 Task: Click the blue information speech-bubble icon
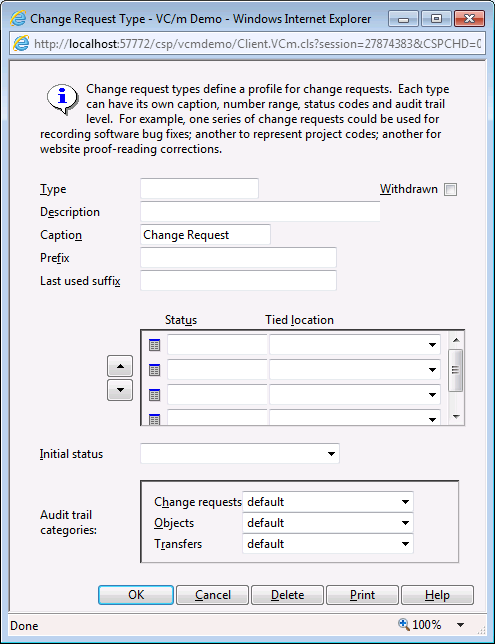62,99
